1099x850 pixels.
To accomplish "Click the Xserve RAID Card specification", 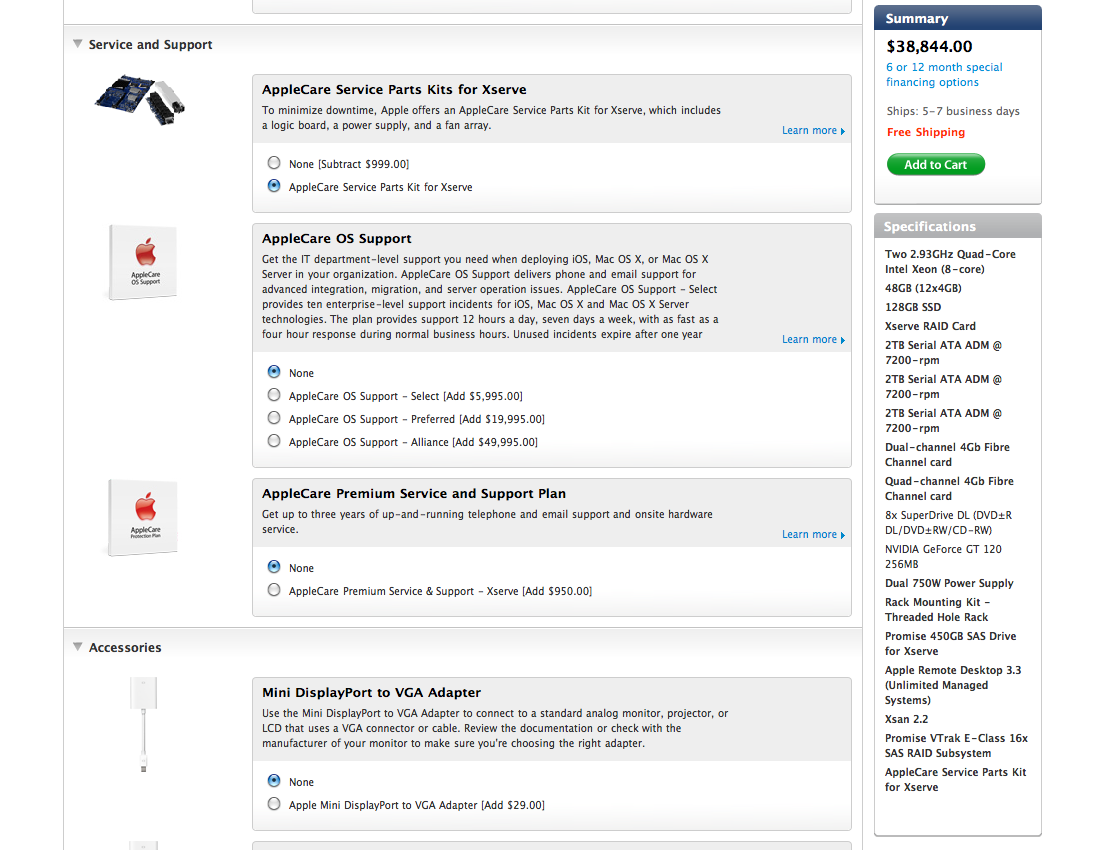I will pyautogui.click(x=930, y=326).
